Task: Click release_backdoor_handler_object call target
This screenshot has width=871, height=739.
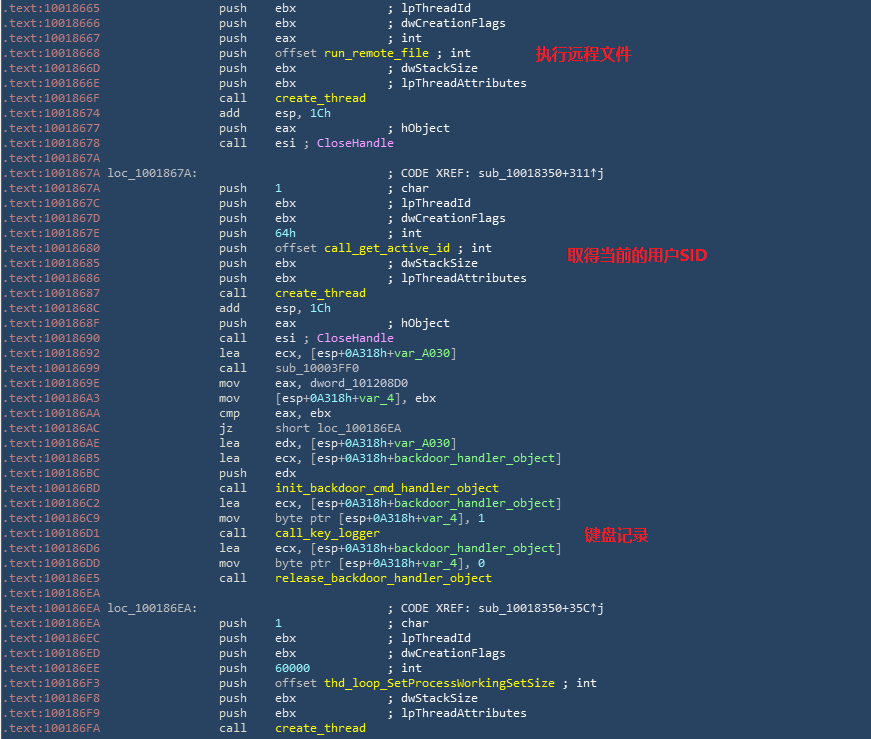Action: click(383, 578)
